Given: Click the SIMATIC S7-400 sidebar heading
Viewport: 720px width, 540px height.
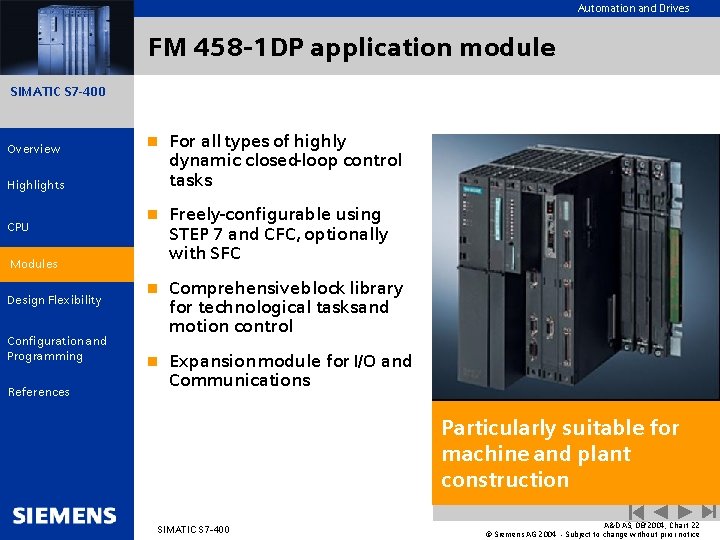Looking at the screenshot, I should pyautogui.click(x=58, y=91).
